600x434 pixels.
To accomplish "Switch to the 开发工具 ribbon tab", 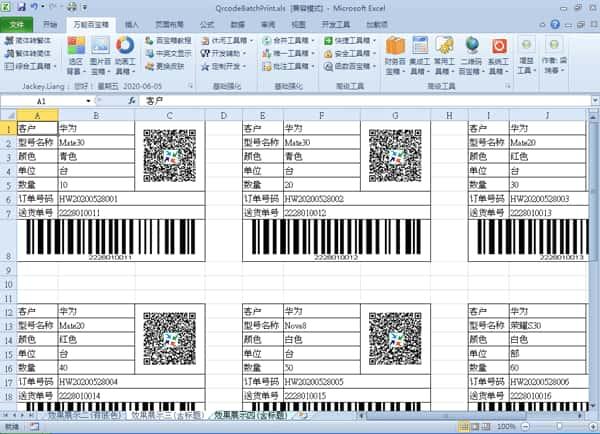I will (x=336, y=25).
